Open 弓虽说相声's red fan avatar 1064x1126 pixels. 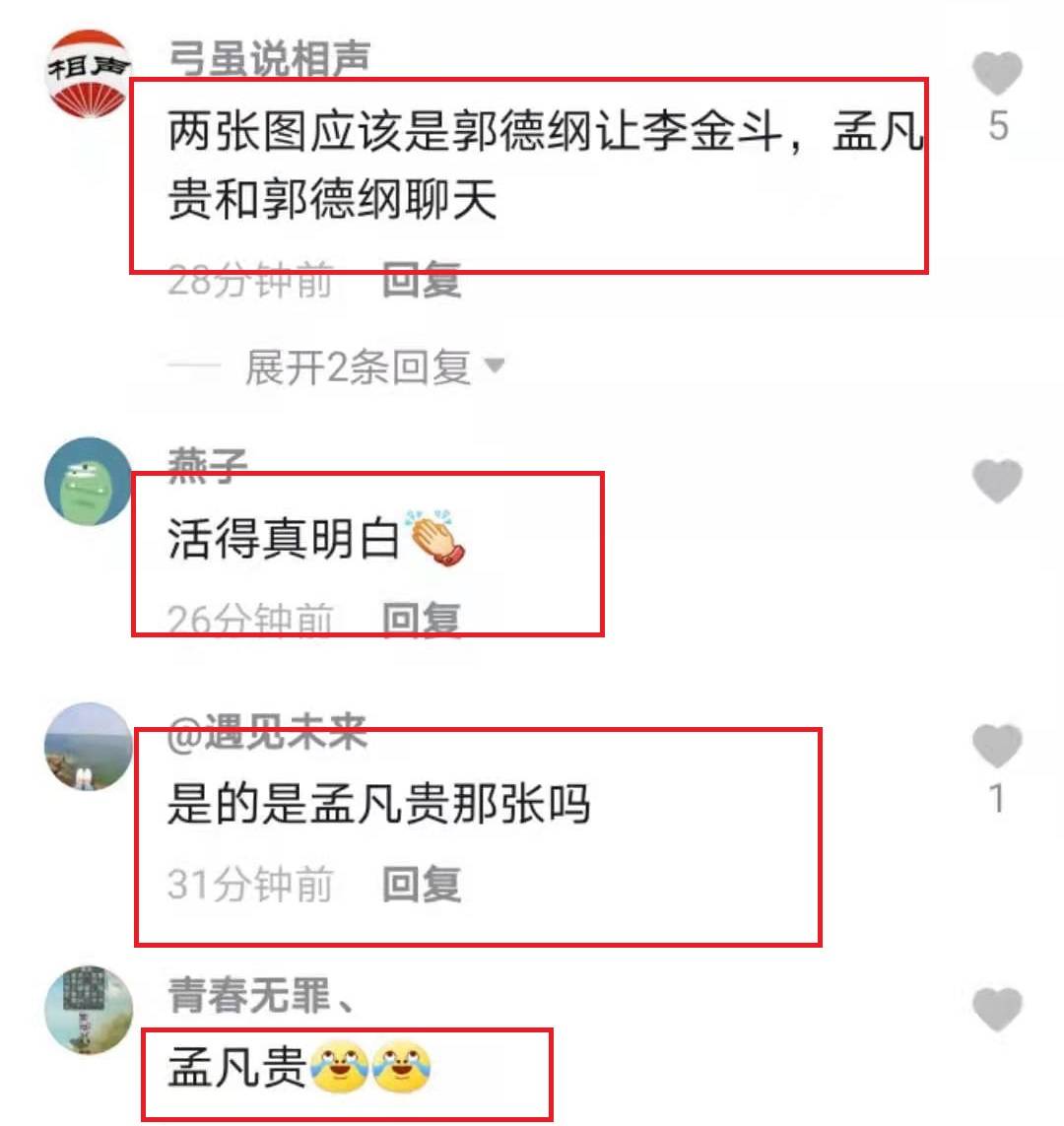tap(89, 73)
